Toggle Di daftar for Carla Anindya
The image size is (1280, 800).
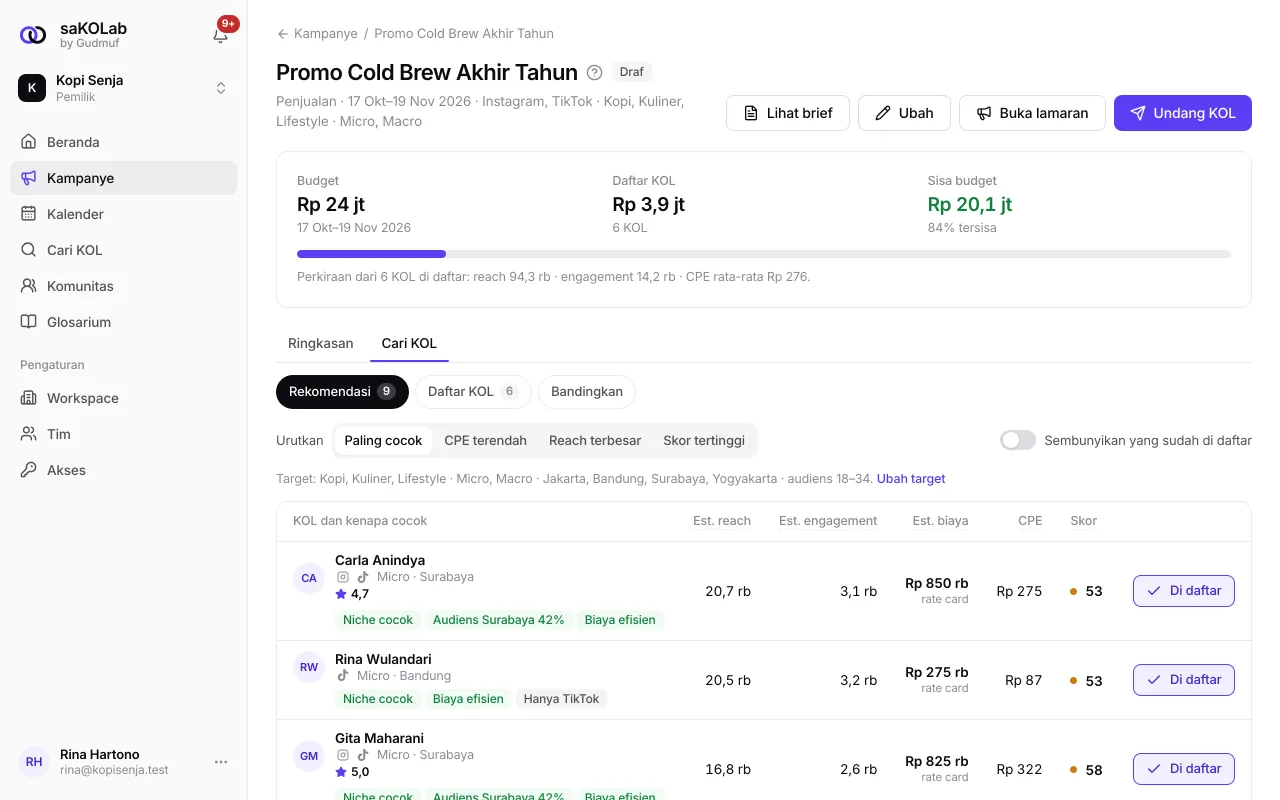pos(1184,591)
